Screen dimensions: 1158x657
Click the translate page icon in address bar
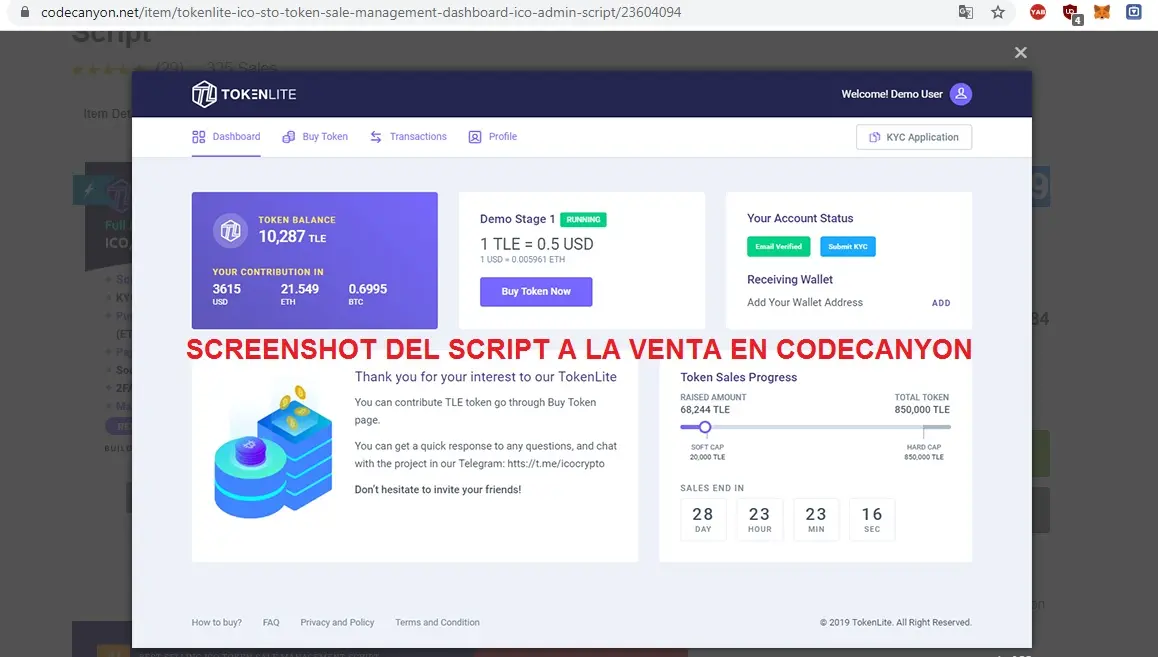click(x=965, y=12)
